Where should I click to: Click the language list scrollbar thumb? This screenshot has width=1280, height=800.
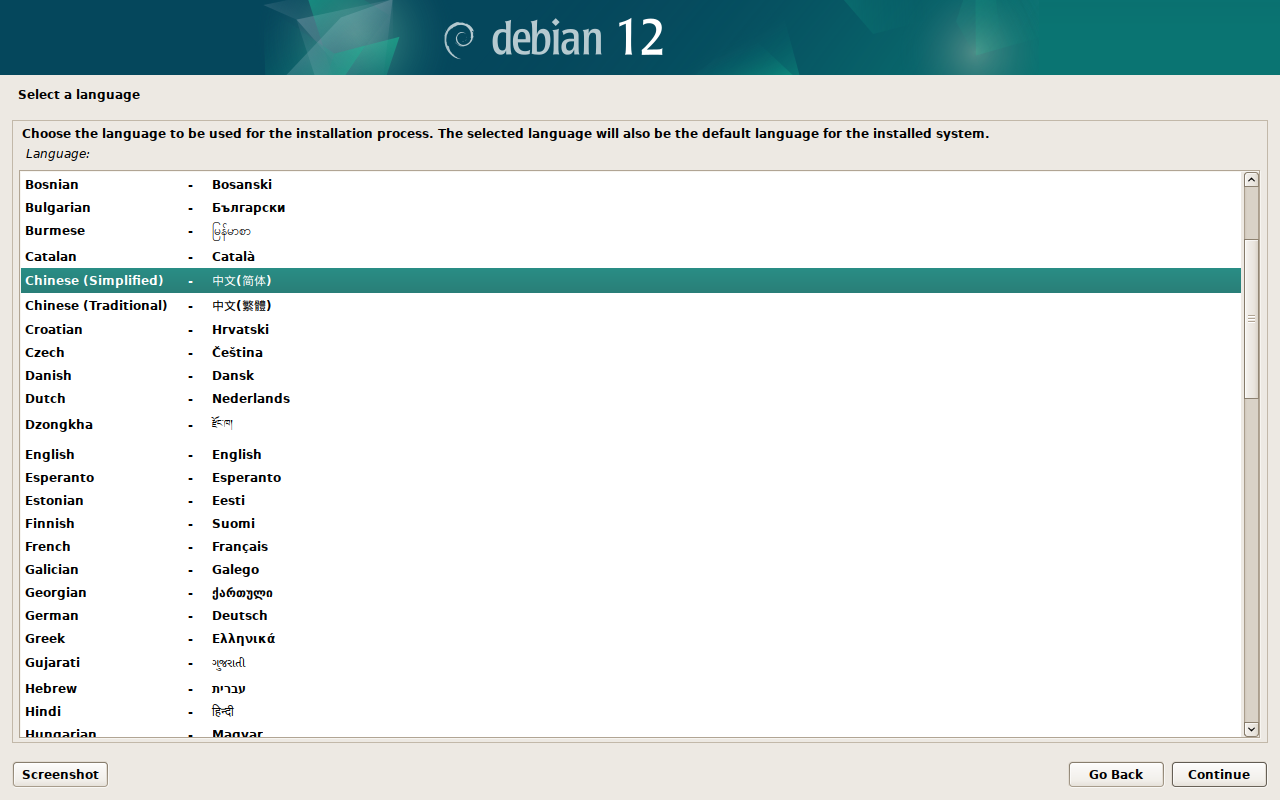(1251, 319)
